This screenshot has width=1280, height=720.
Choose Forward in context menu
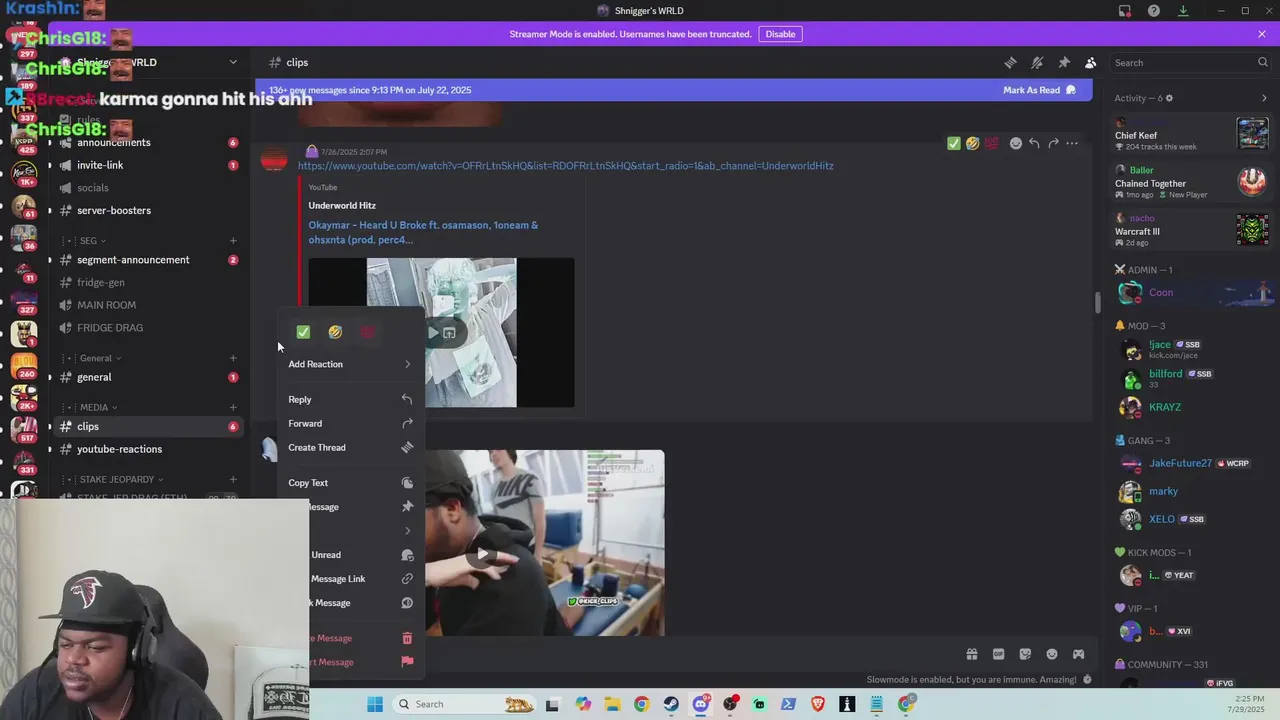click(350, 423)
